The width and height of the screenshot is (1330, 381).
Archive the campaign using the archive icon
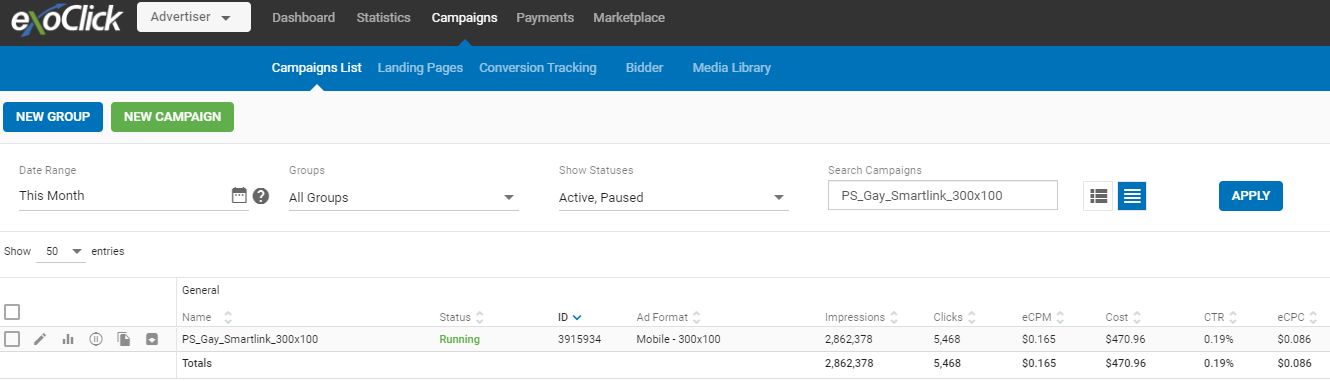[152, 339]
